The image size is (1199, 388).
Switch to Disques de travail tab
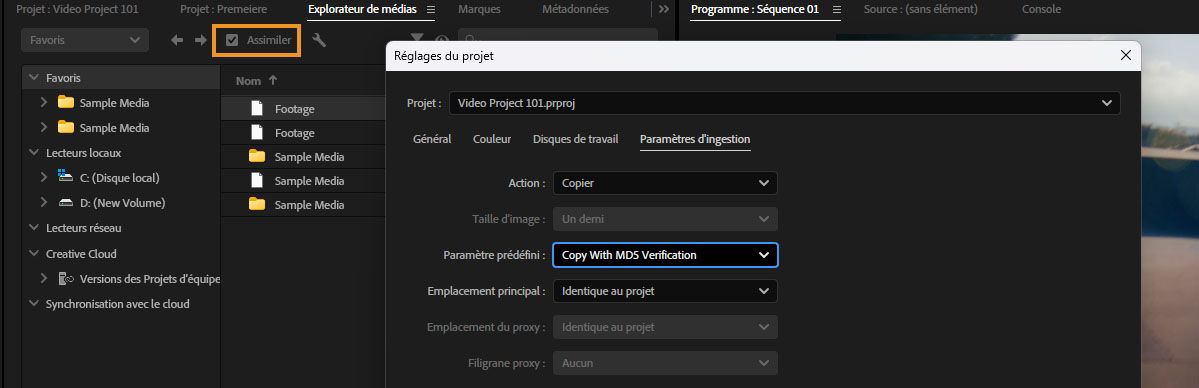click(576, 139)
